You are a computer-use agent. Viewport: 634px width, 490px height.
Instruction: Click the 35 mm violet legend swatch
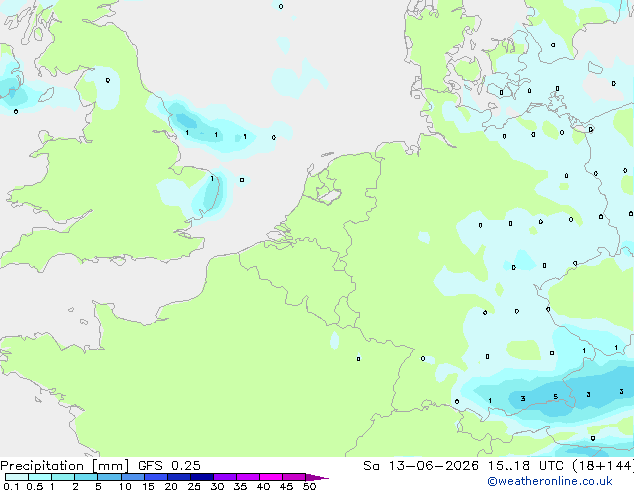pos(248,477)
